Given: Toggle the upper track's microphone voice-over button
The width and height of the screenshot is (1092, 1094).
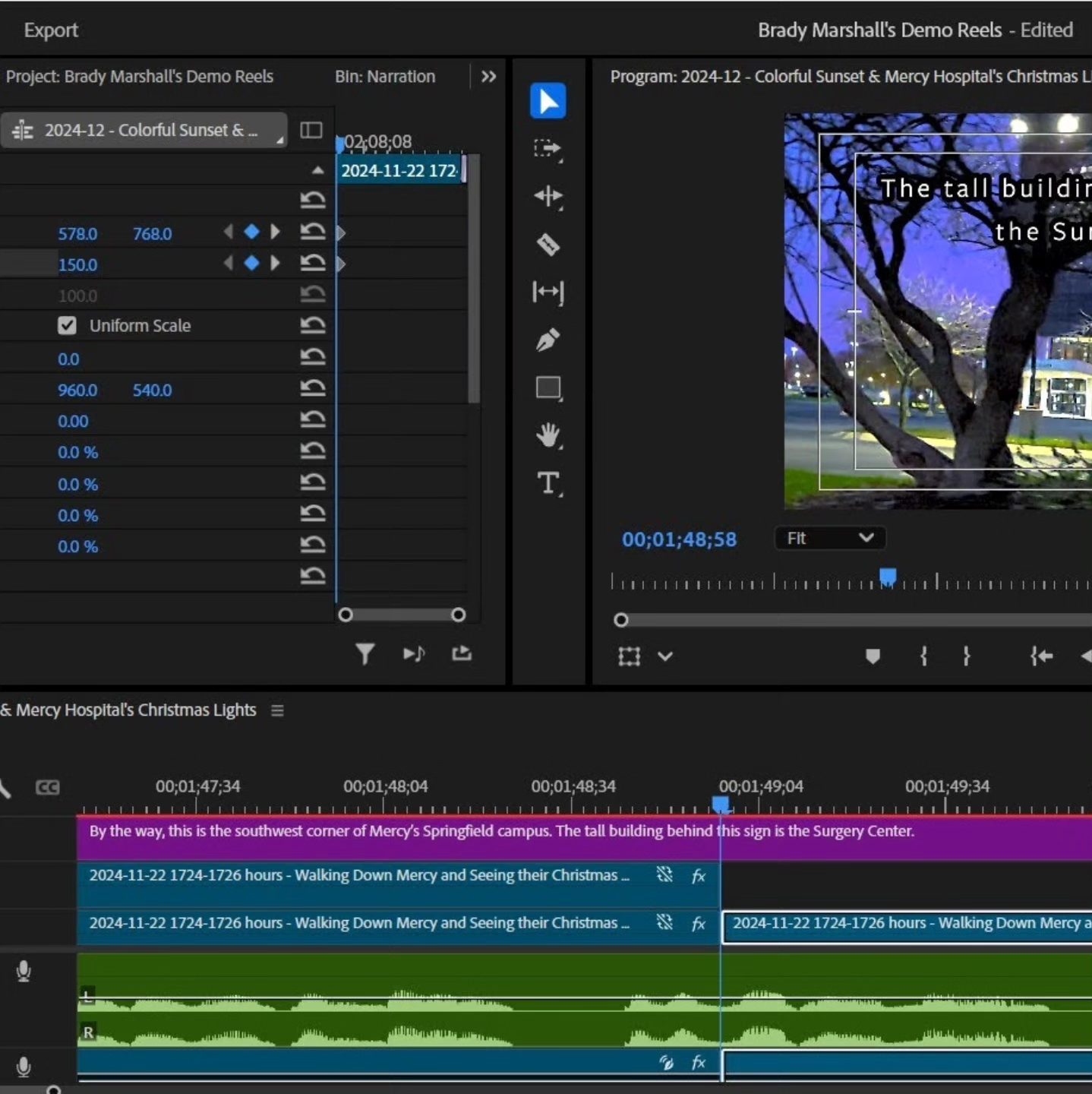Looking at the screenshot, I should [x=24, y=971].
